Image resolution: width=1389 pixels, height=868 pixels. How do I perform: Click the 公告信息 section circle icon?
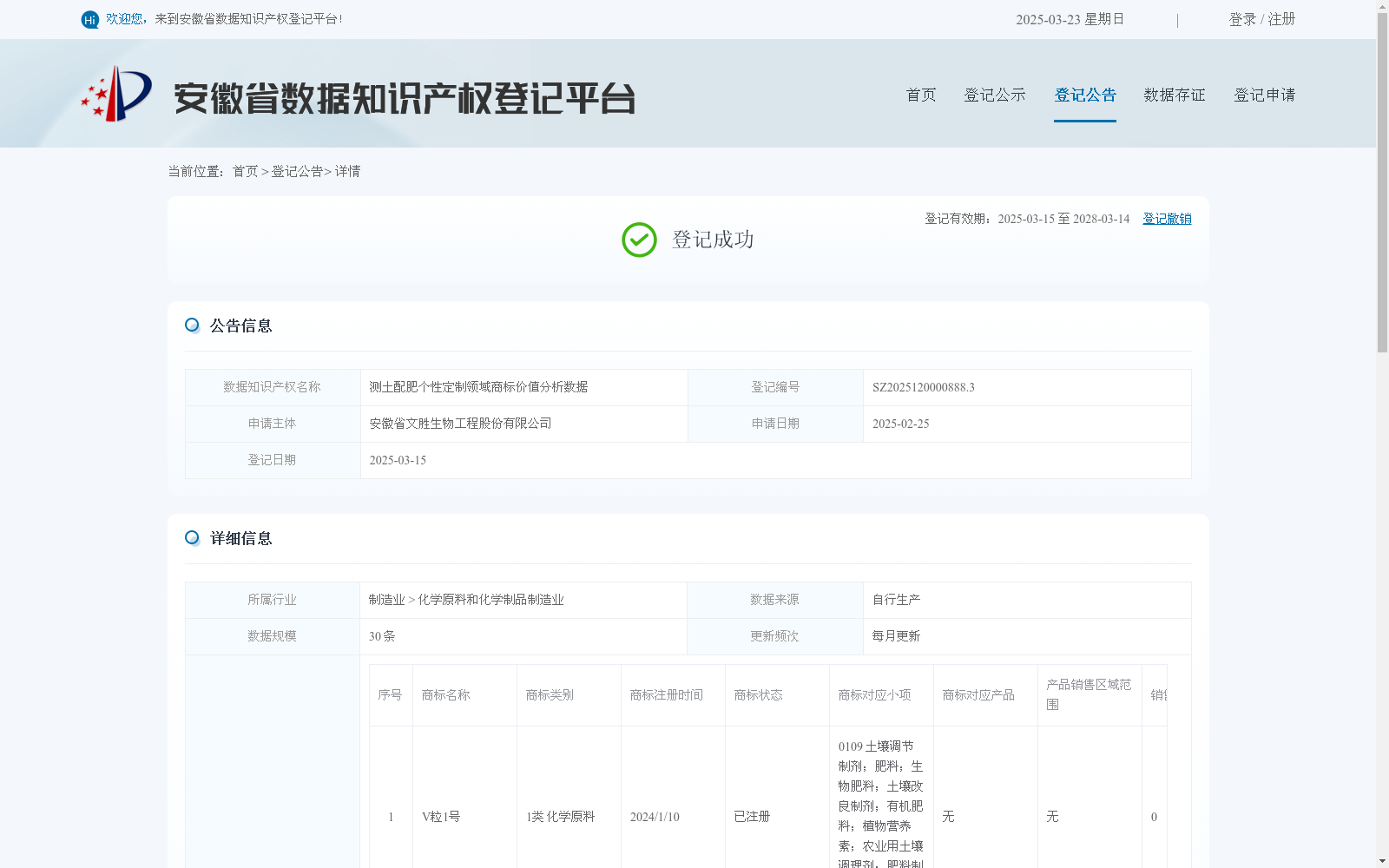[192, 325]
